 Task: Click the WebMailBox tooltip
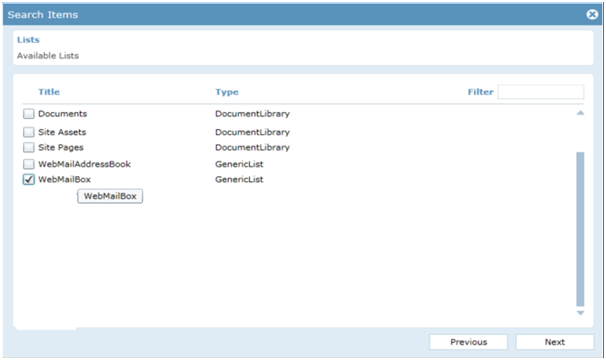tap(110, 196)
